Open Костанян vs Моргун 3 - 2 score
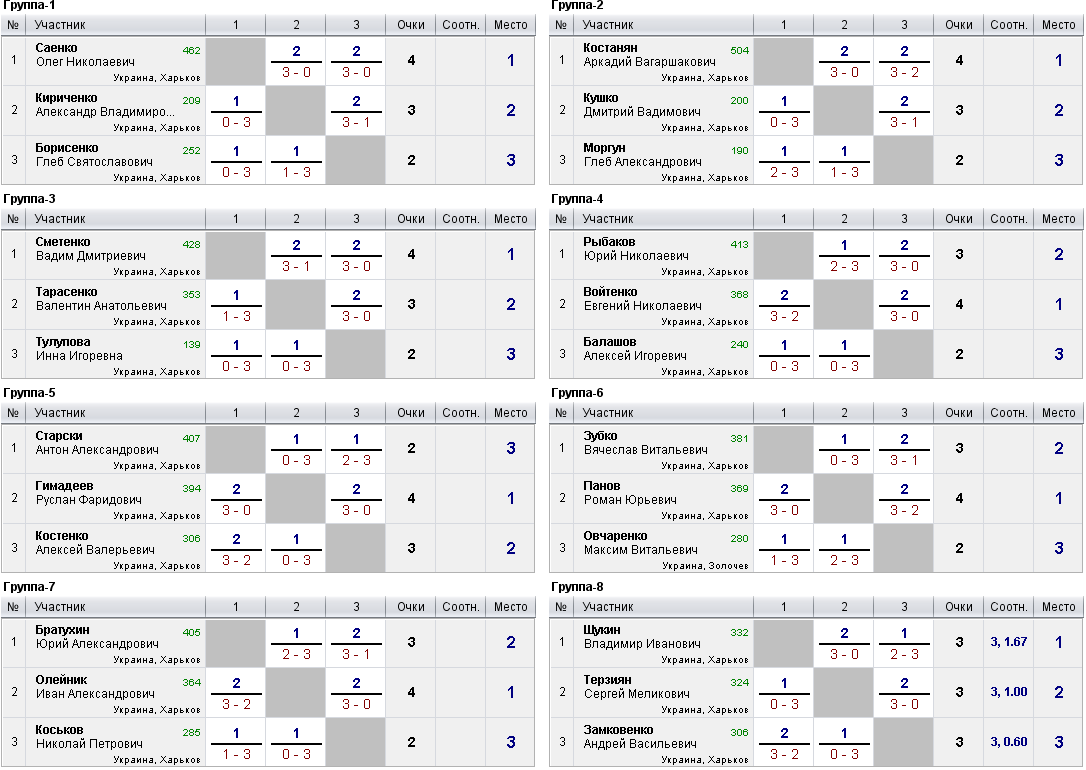 click(904, 72)
